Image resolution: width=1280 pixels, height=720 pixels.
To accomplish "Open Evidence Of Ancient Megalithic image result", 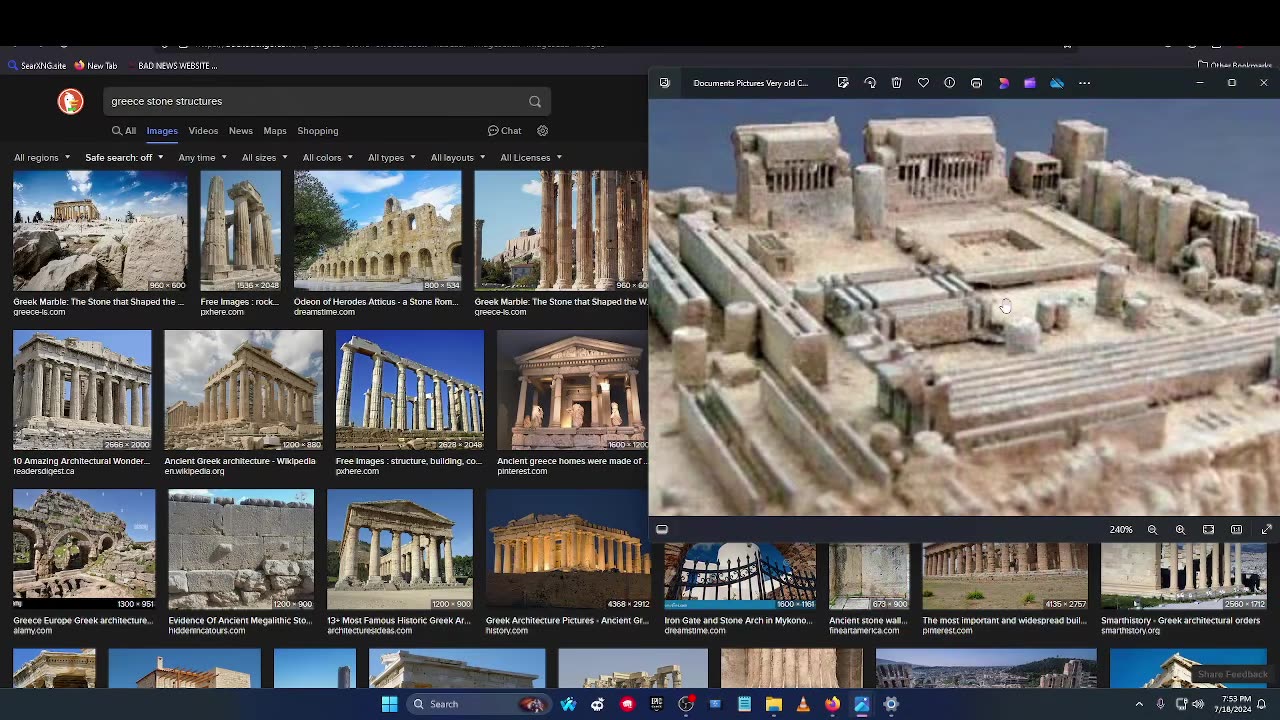I will coord(241,549).
